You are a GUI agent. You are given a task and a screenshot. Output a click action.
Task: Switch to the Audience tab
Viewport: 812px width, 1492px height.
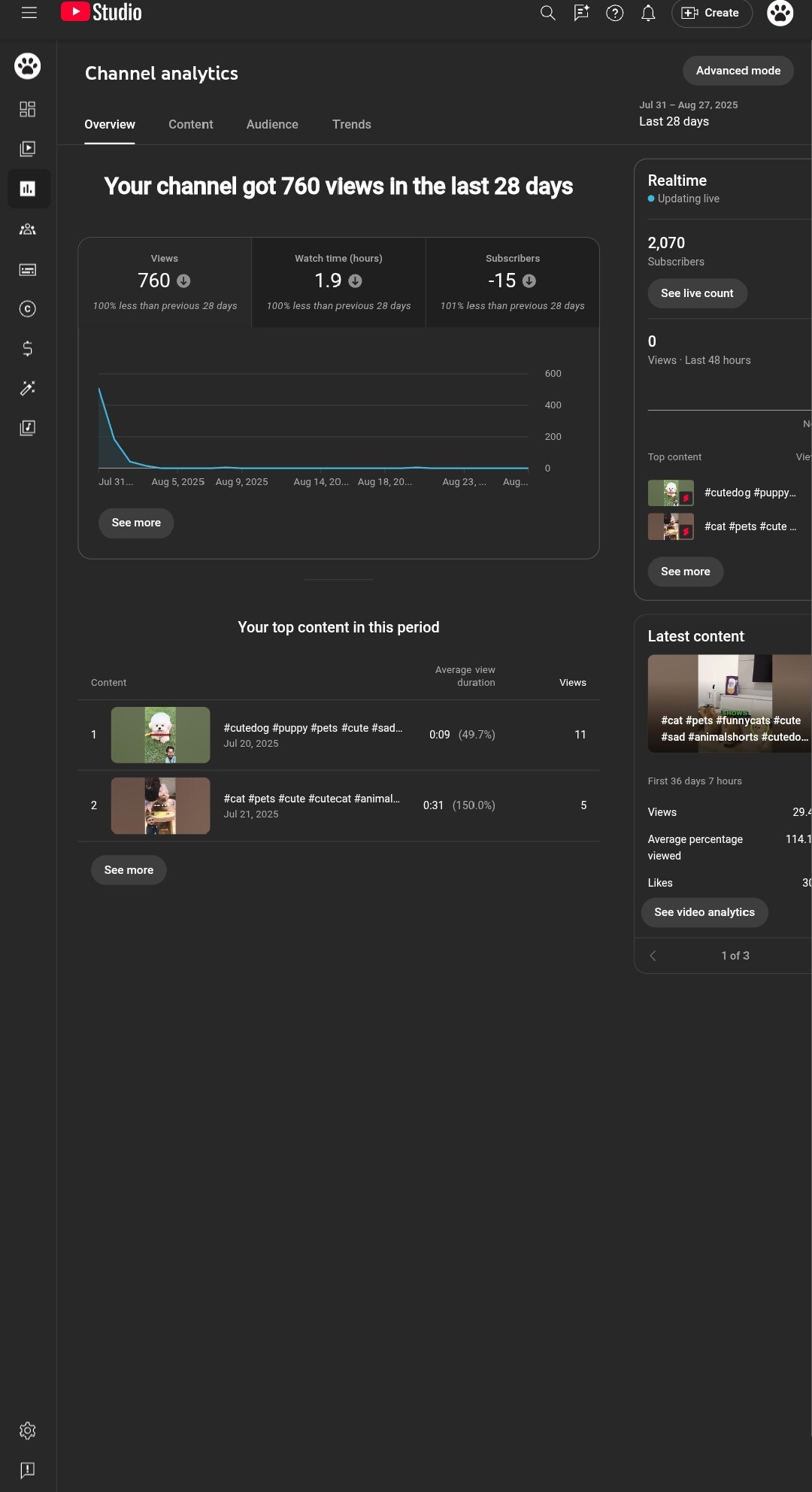(272, 125)
